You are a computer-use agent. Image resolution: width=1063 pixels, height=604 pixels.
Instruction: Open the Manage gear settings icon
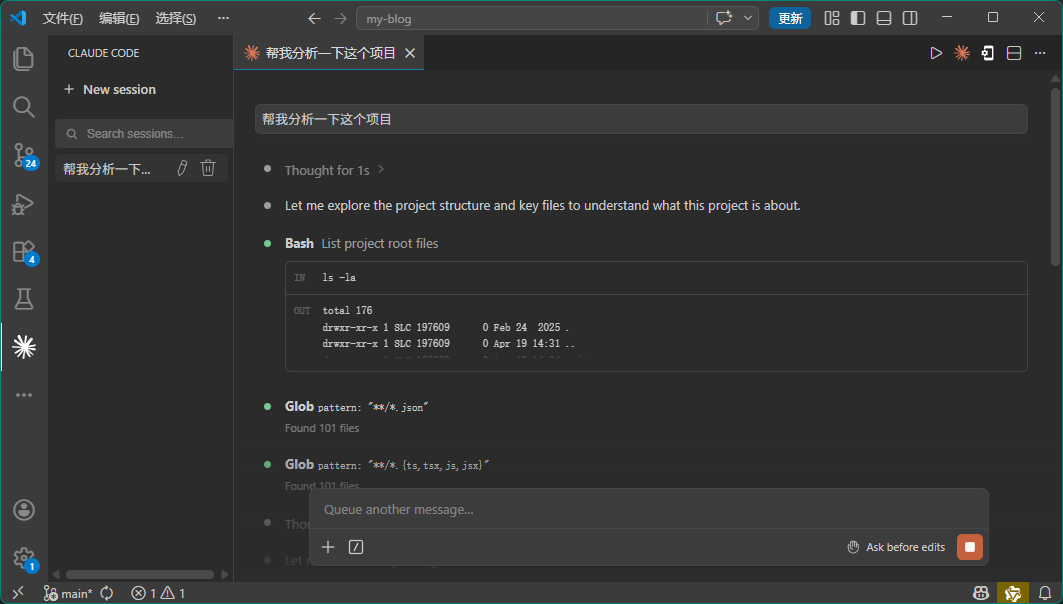[x=24, y=559]
